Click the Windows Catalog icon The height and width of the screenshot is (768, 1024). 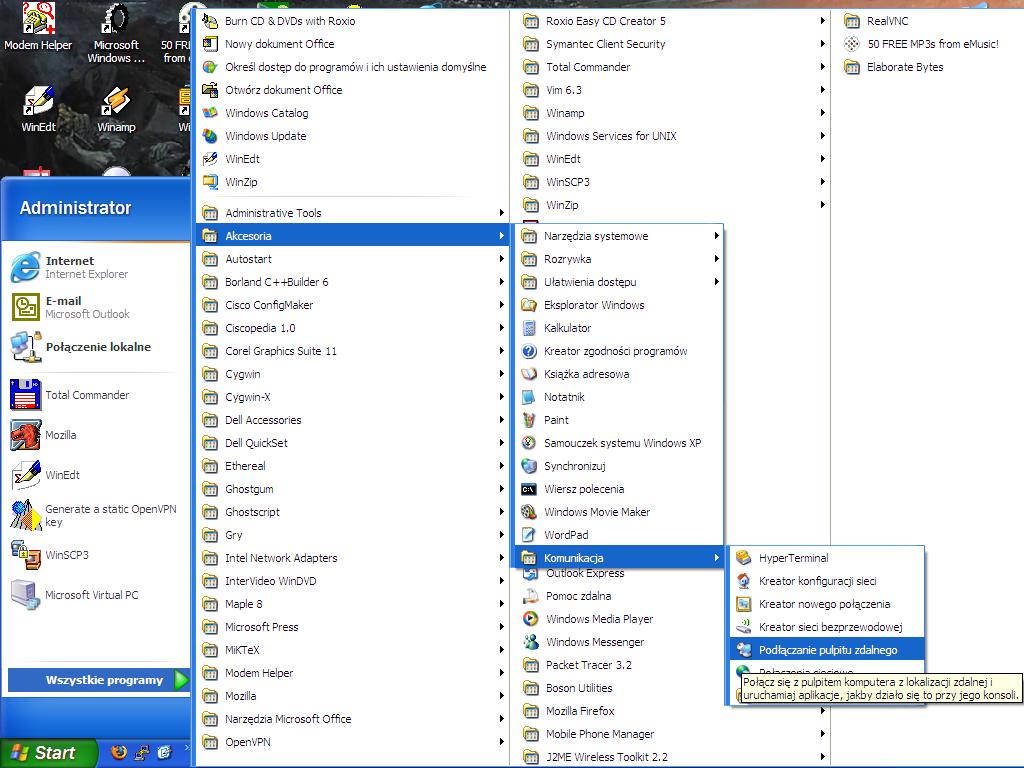pyautogui.click(x=210, y=113)
